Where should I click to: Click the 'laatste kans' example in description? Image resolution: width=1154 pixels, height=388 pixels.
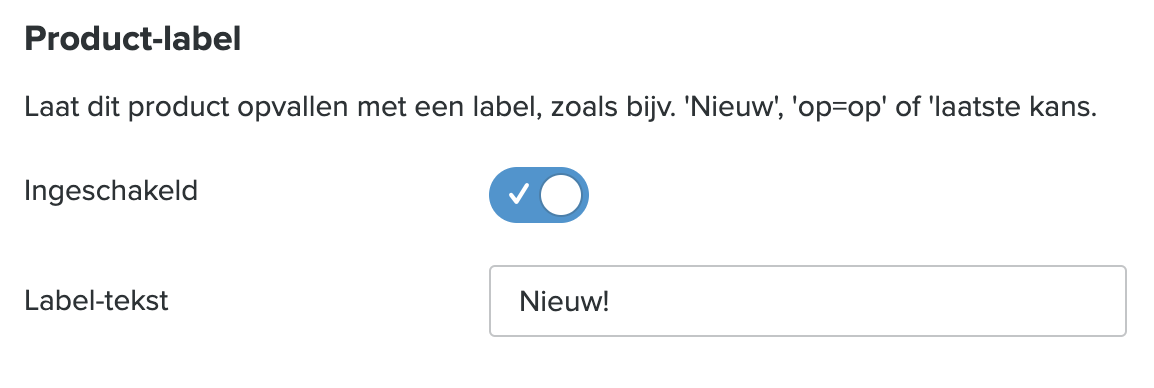[x=1012, y=107]
